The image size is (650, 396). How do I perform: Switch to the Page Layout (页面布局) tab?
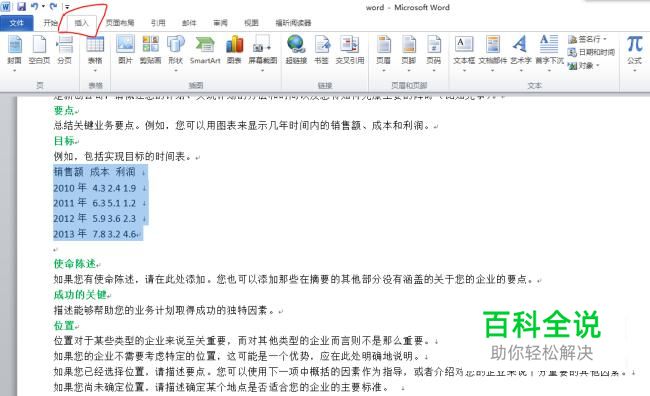[120, 23]
